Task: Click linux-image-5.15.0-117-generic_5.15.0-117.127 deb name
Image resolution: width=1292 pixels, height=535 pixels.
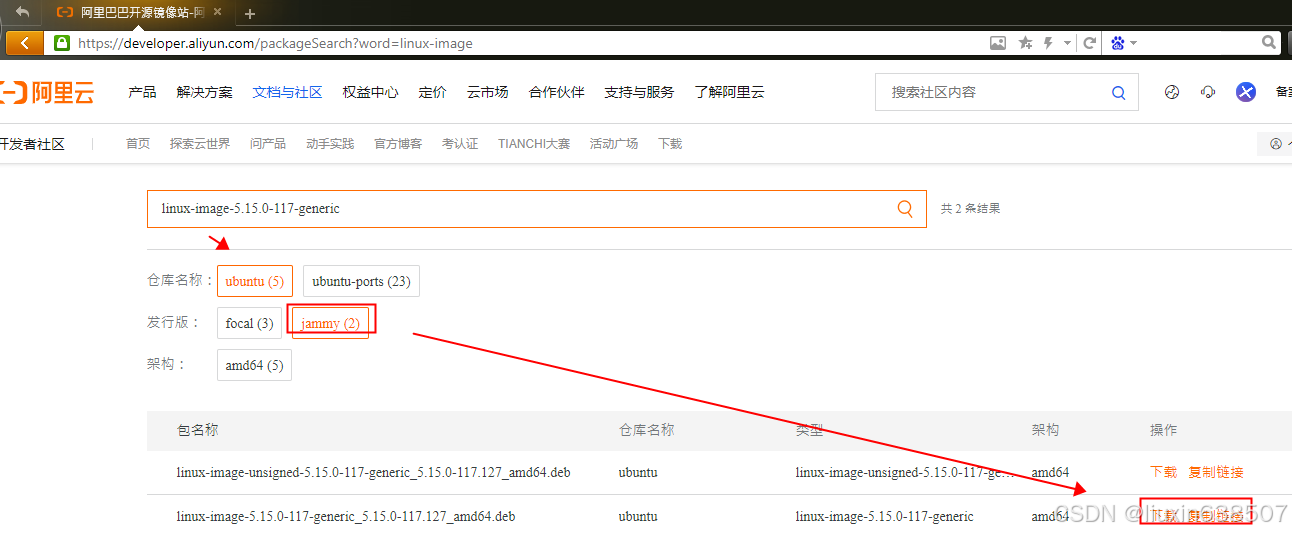Action: [x=346, y=516]
